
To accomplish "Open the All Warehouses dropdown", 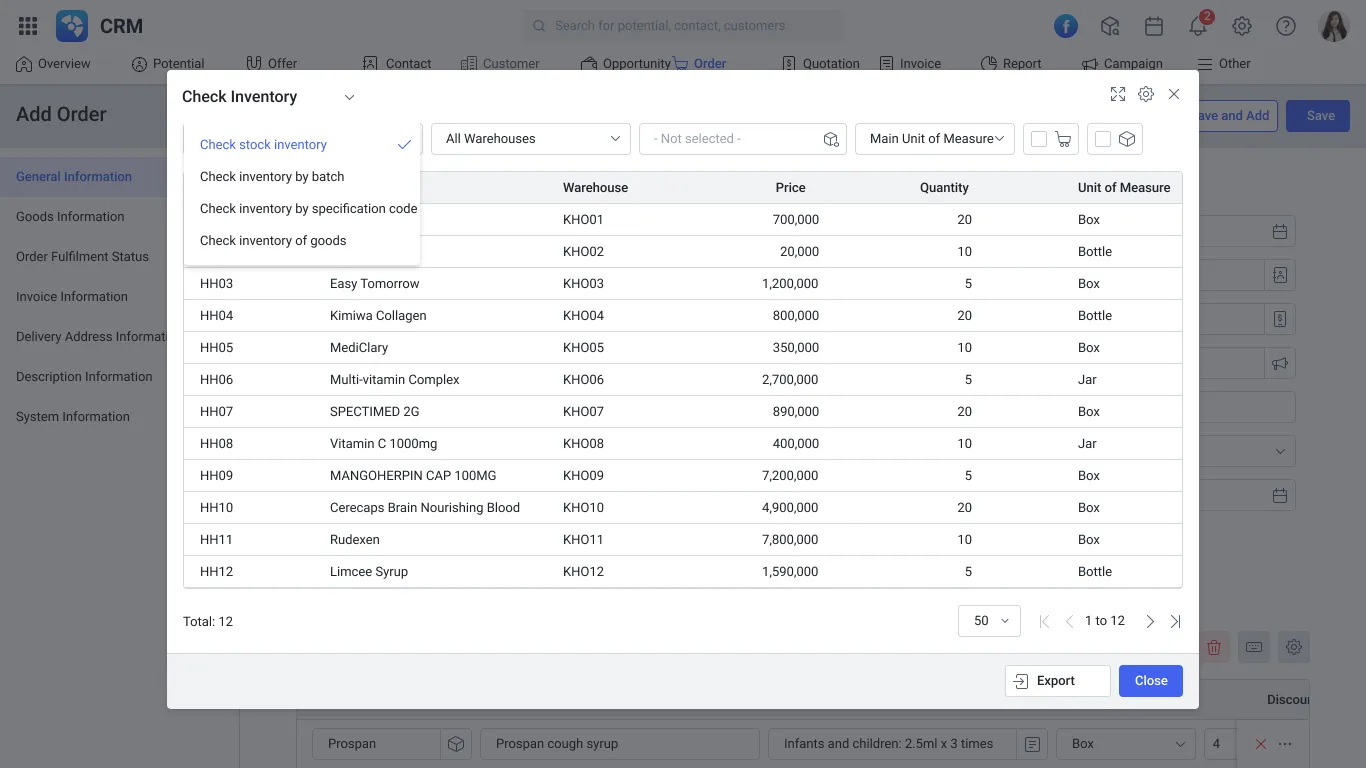I will 530,138.
